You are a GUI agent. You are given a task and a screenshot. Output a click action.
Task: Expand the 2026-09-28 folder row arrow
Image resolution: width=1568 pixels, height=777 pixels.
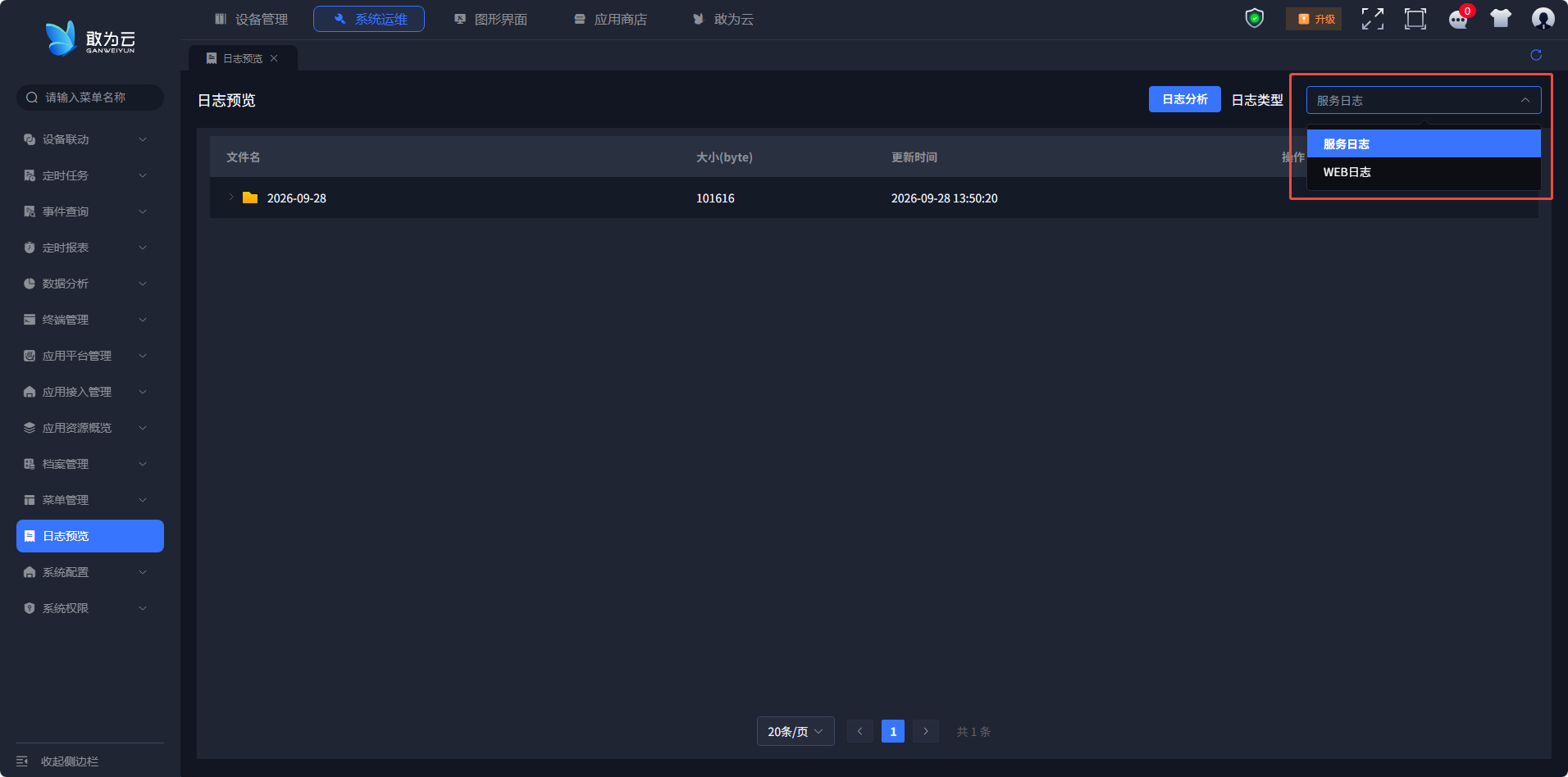click(231, 198)
